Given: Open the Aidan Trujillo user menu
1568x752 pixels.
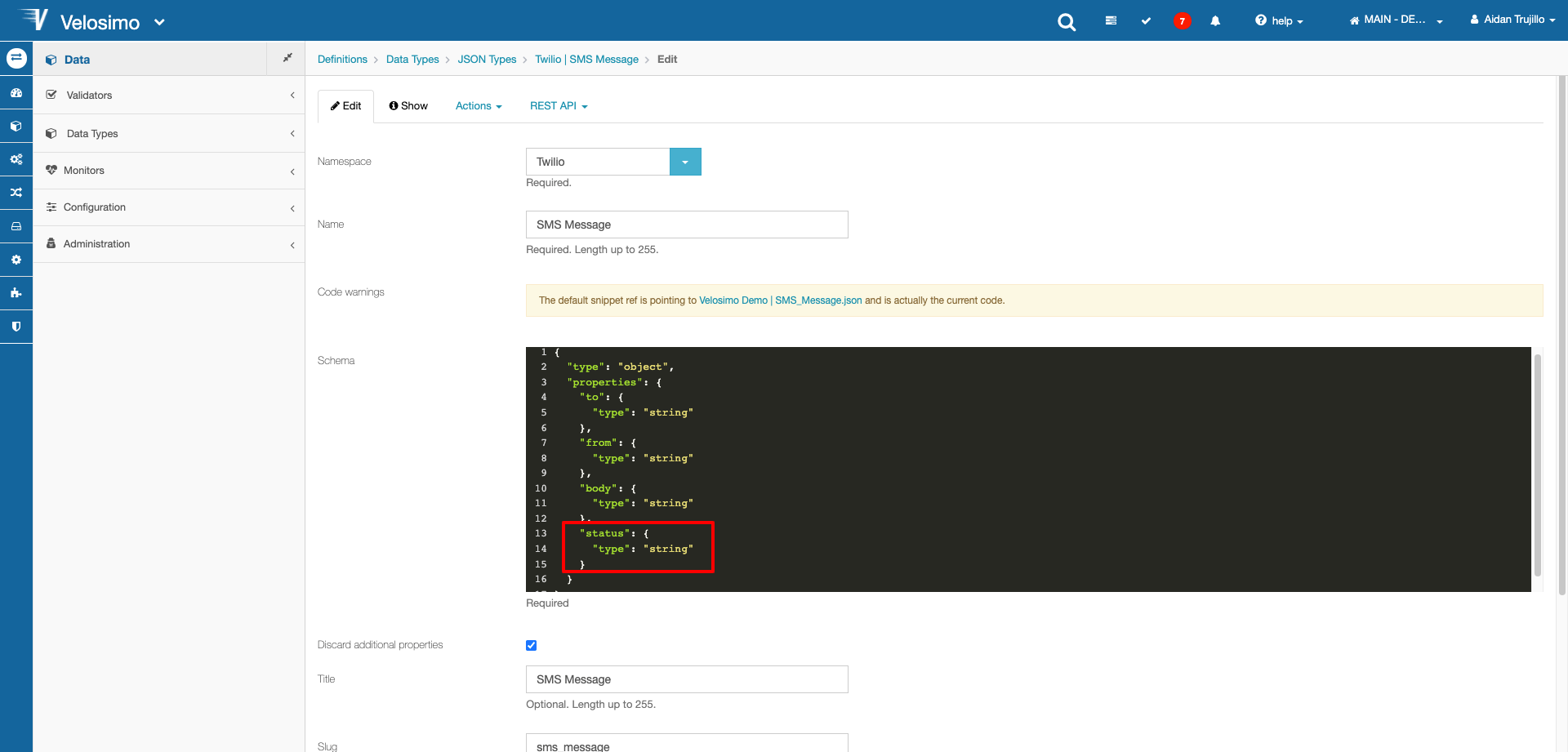Looking at the screenshot, I should point(1512,20).
